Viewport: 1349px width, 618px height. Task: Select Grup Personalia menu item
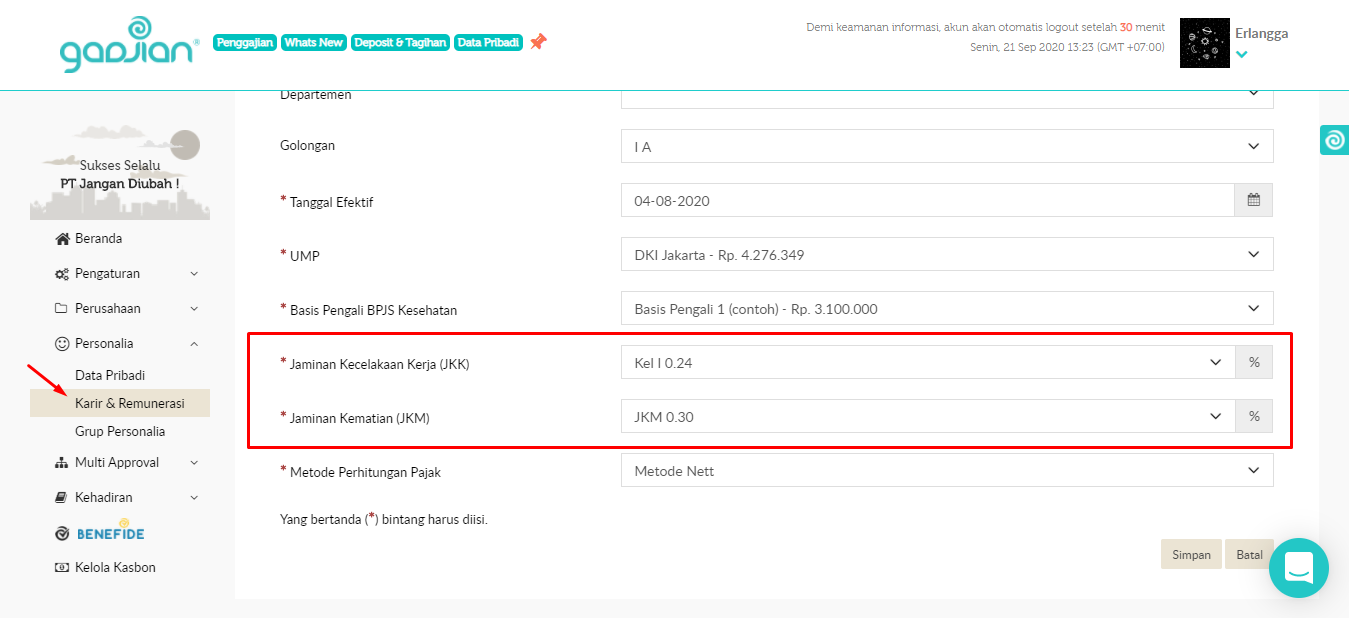(x=120, y=431)
